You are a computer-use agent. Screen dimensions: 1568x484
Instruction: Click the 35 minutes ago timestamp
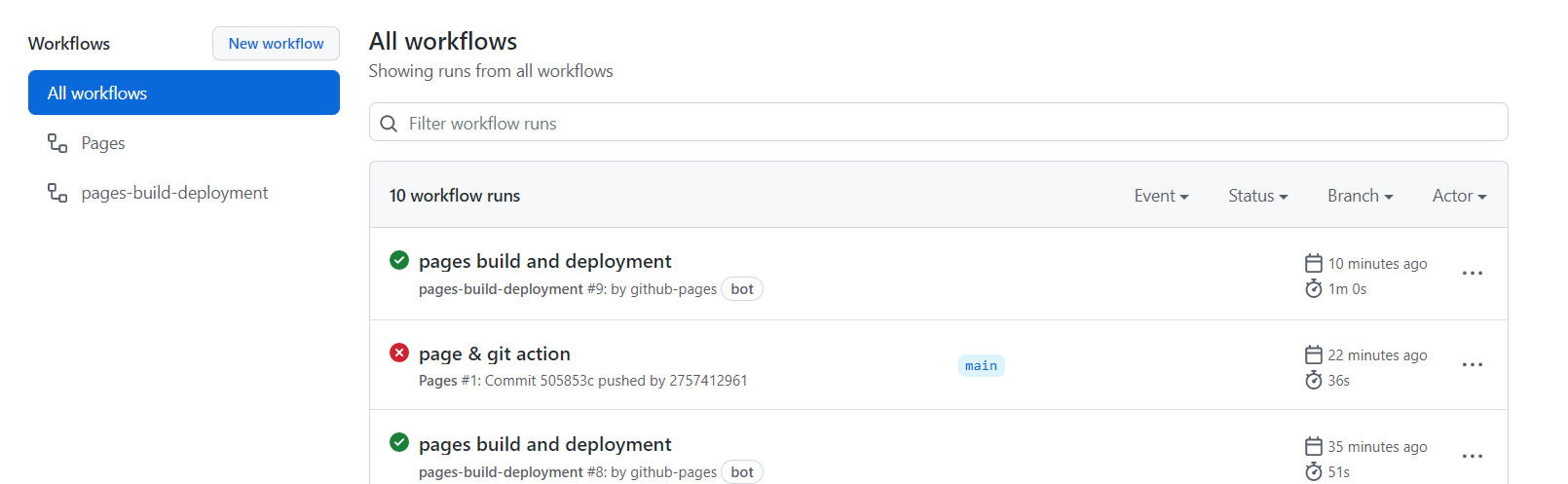(x=1377, y=447)
